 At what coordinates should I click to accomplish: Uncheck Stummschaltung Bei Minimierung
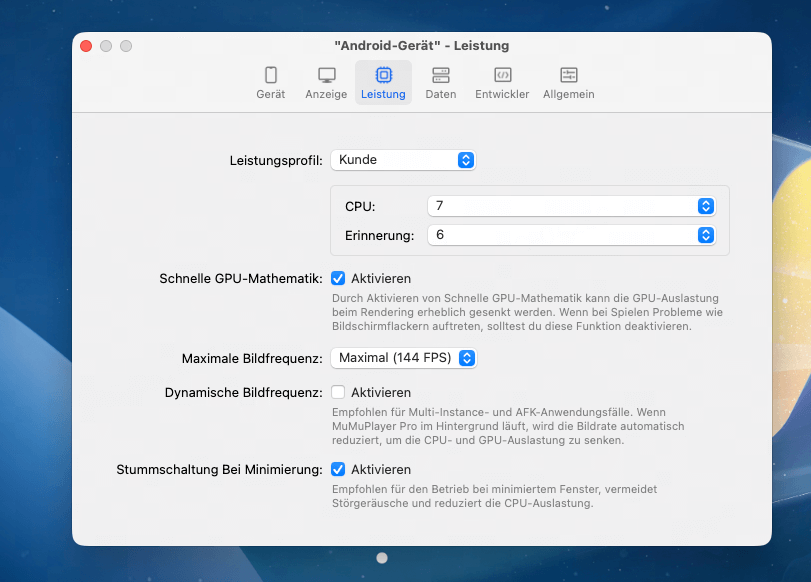coord(337,469)
